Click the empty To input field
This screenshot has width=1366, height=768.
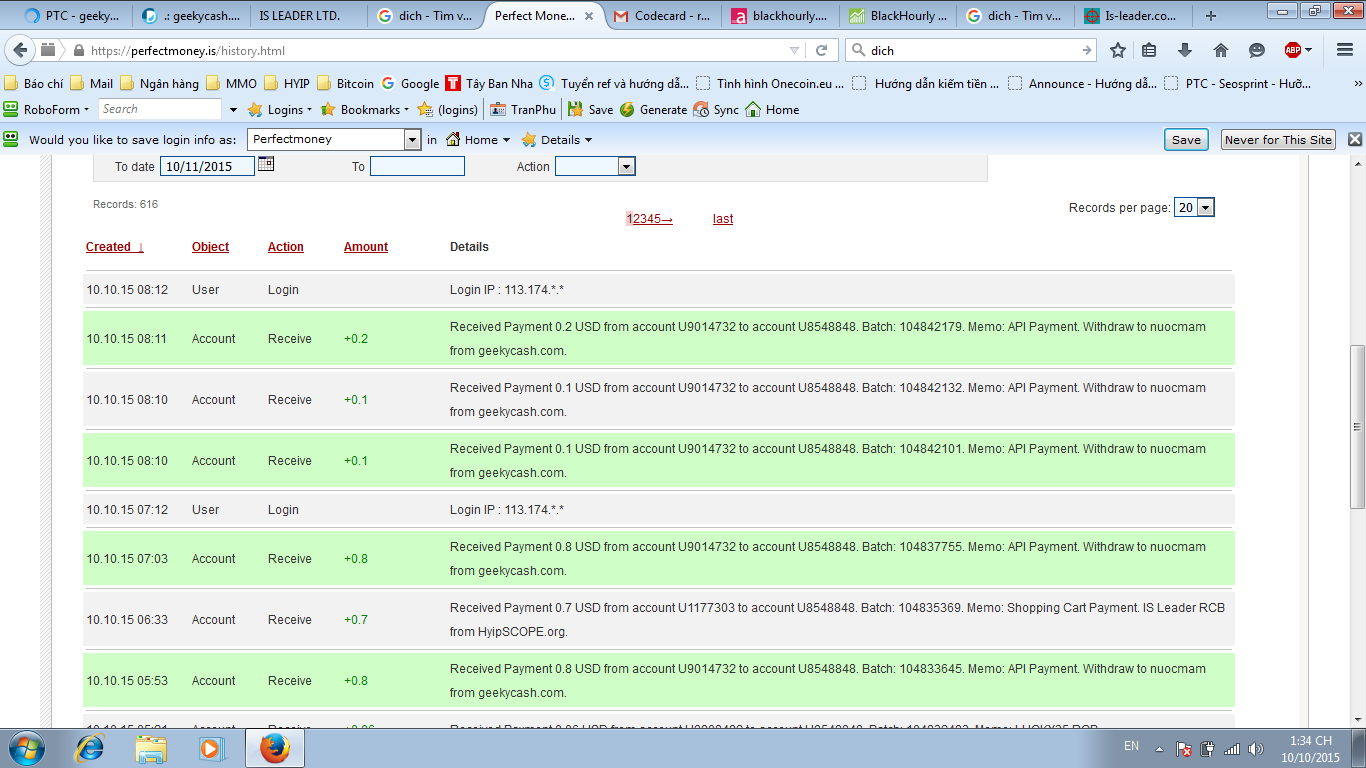417,167
